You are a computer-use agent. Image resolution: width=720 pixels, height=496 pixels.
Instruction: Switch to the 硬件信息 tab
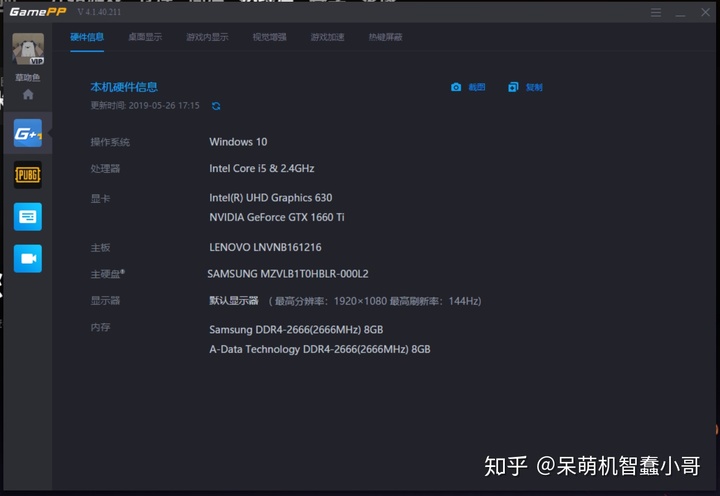[x=87, y=37]
